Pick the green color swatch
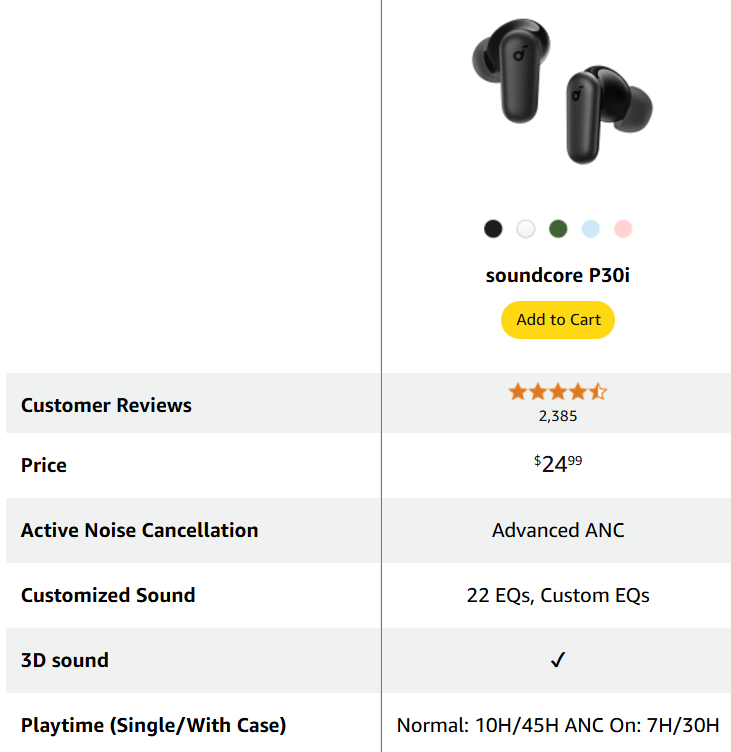 pyautogui.click(x=558, y=229)
